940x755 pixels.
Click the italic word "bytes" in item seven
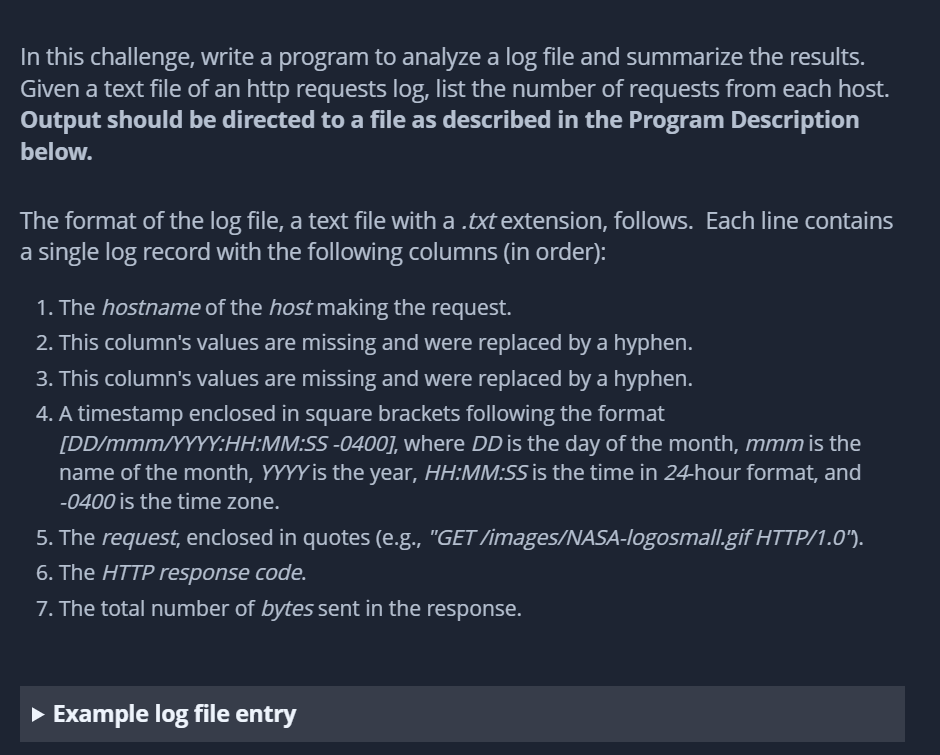(x=286, y=609)
